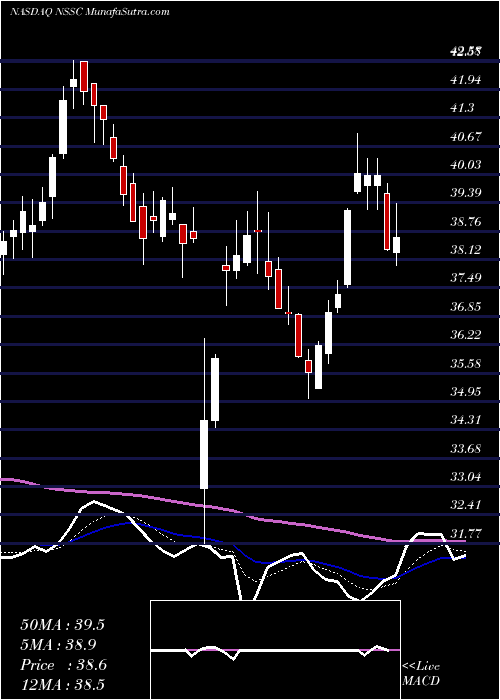The image size is (500, 700).
Task: Click the 40.03 price axis label
Action: [466, 165]
